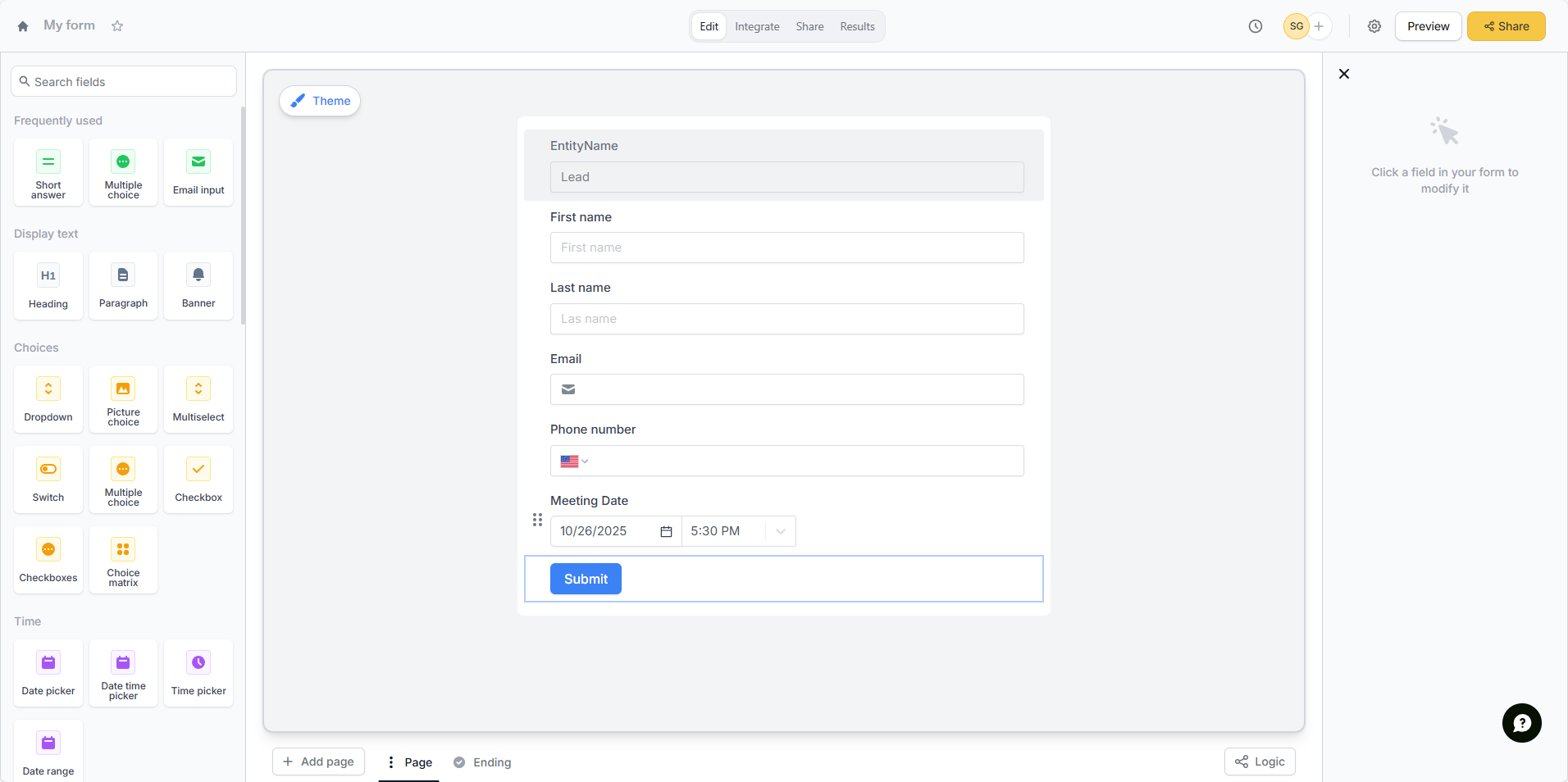
Task: Switch to the Results tab
Action: tap(857, 26)
